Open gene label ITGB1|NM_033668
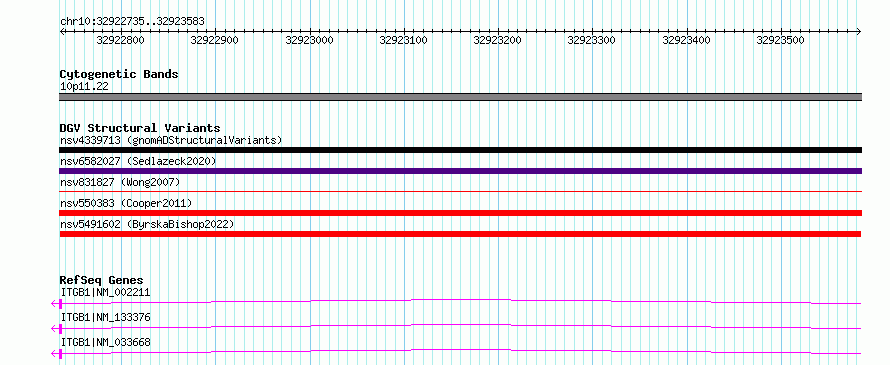Image resolution: width=890 pixels, height=365 pixels. coord(106,342)
